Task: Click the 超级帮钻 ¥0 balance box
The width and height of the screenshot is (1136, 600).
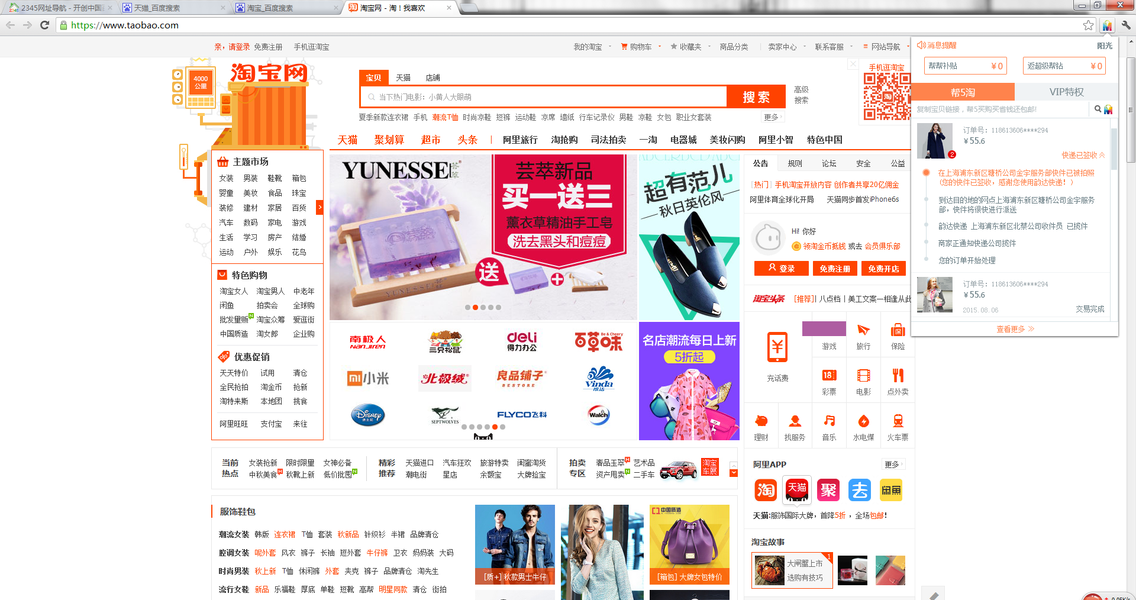Action: (x=1064, y=66)
